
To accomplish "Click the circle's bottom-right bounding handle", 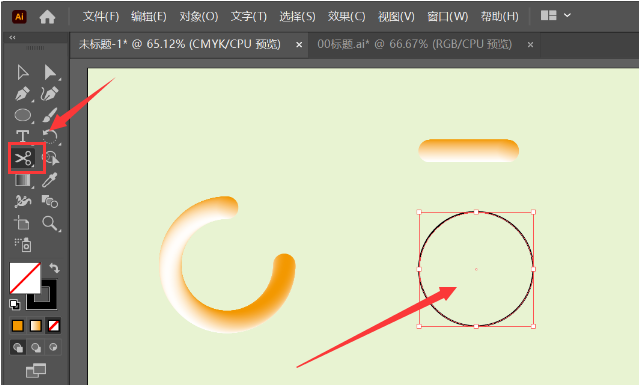I will [533, 326].
